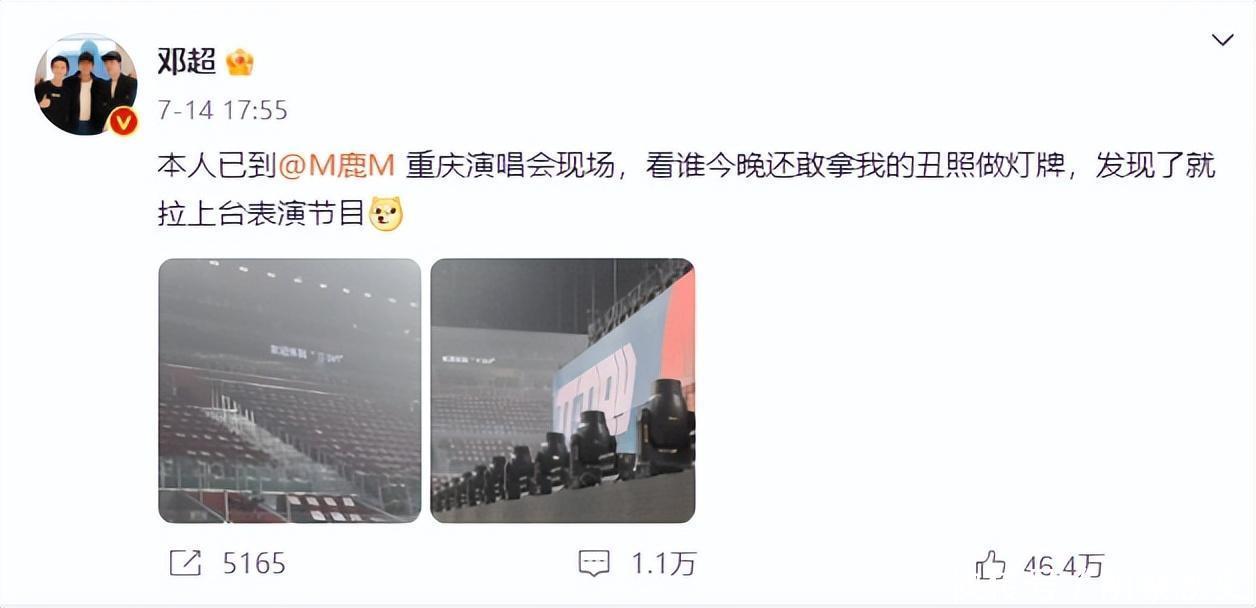Click the doge emoji in post text

(385, 214)
